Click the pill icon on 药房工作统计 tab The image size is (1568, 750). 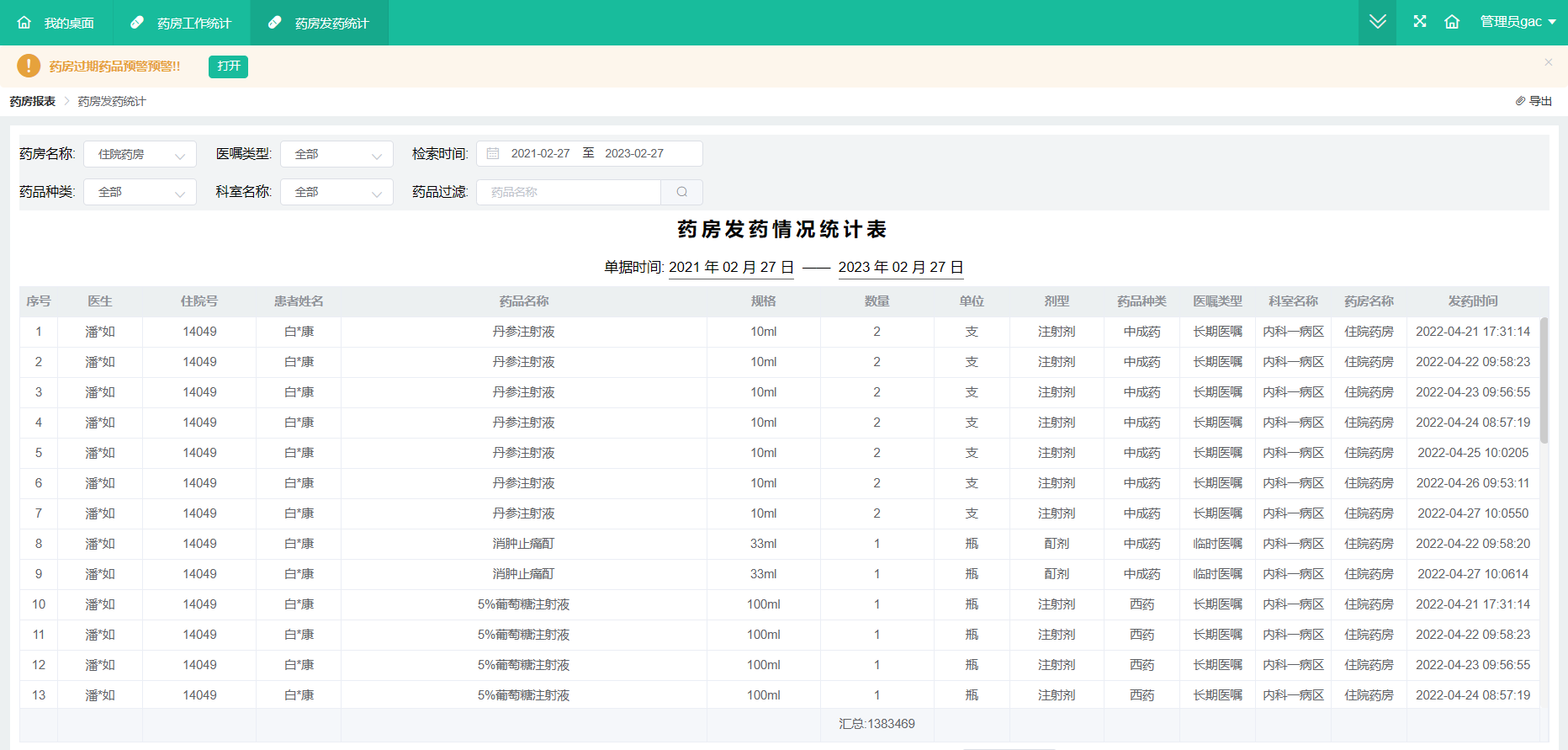point(137,23)
